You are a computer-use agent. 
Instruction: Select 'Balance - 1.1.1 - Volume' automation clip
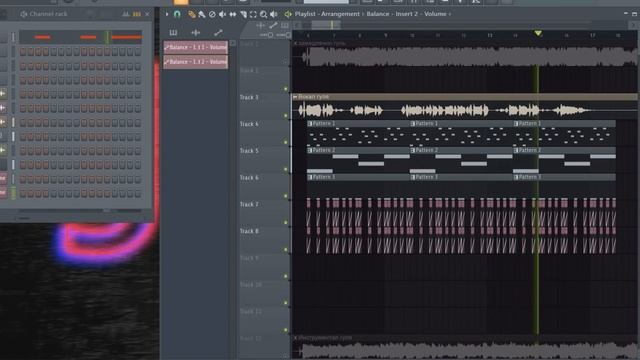[196, 47]
